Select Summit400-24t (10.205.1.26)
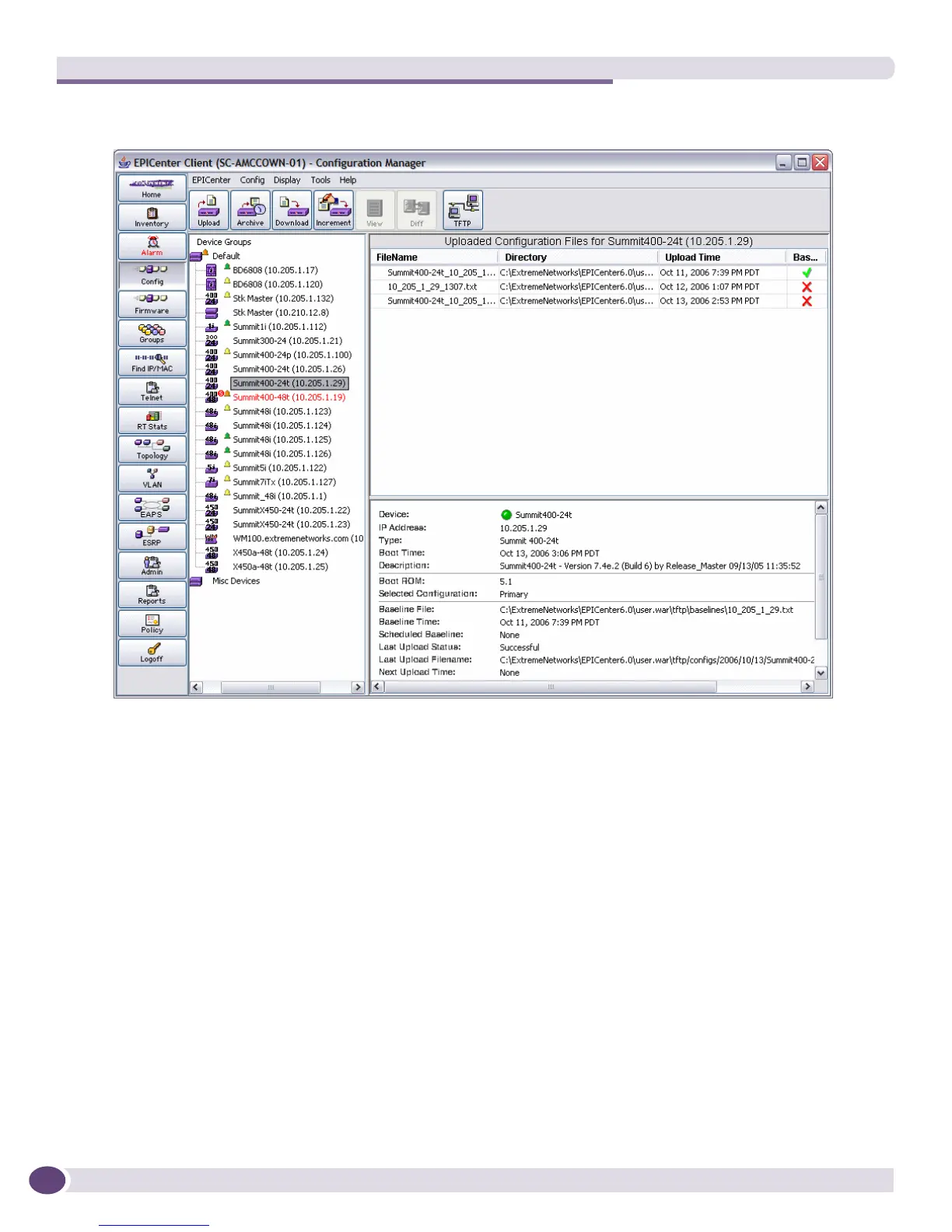Viewport: 952px width, 1232px height. tap(289, 369)
